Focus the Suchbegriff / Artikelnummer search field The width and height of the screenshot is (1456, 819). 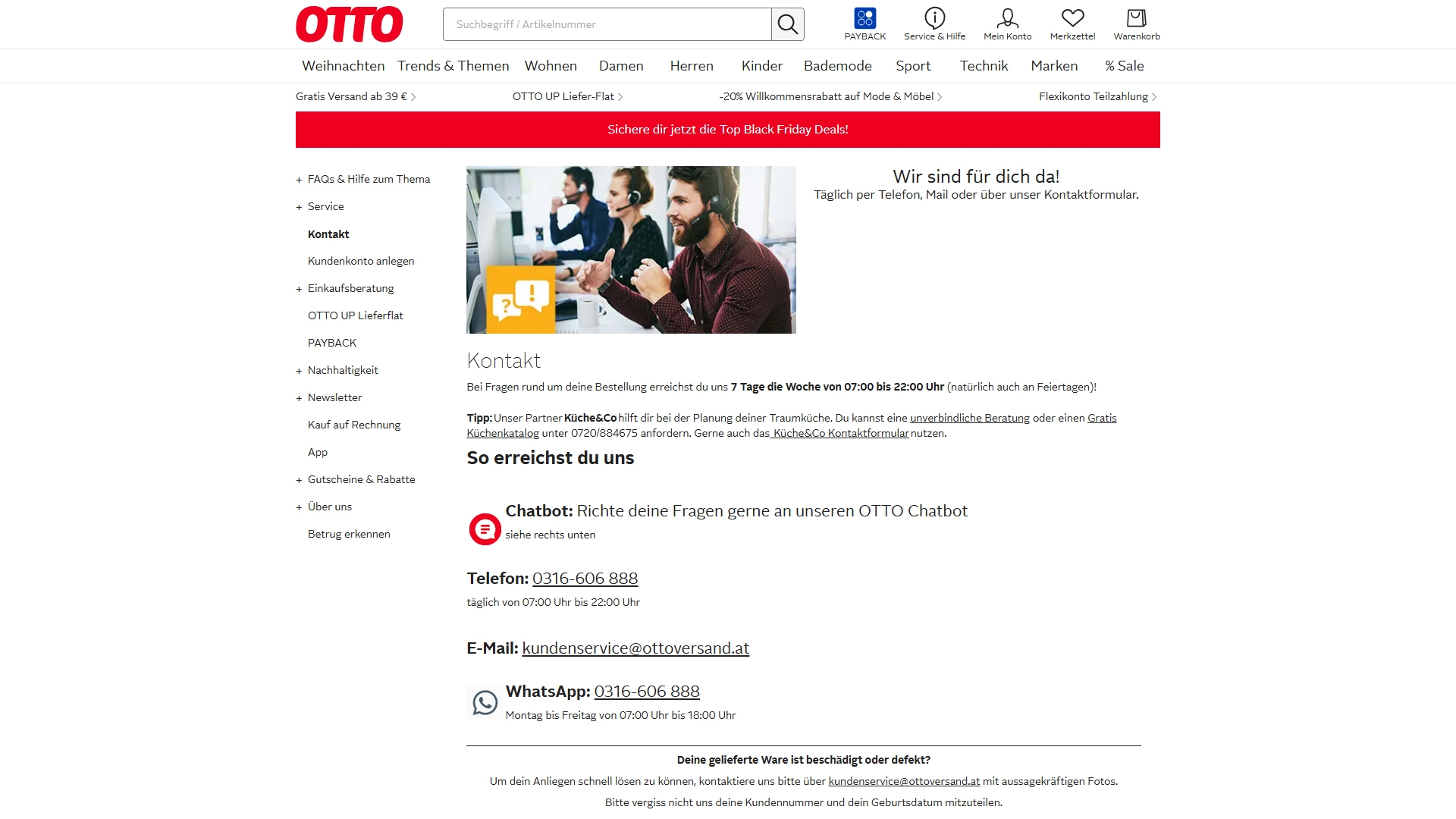click(607, 24)
